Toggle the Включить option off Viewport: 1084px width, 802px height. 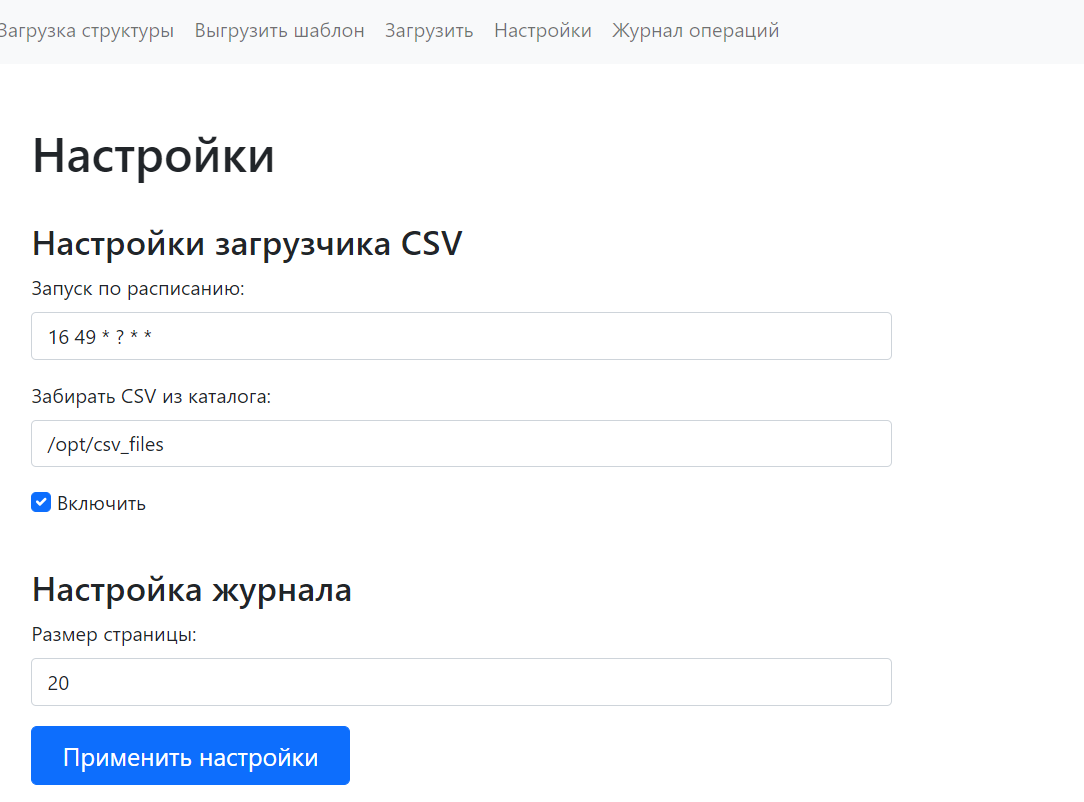[x=41, y=502]
